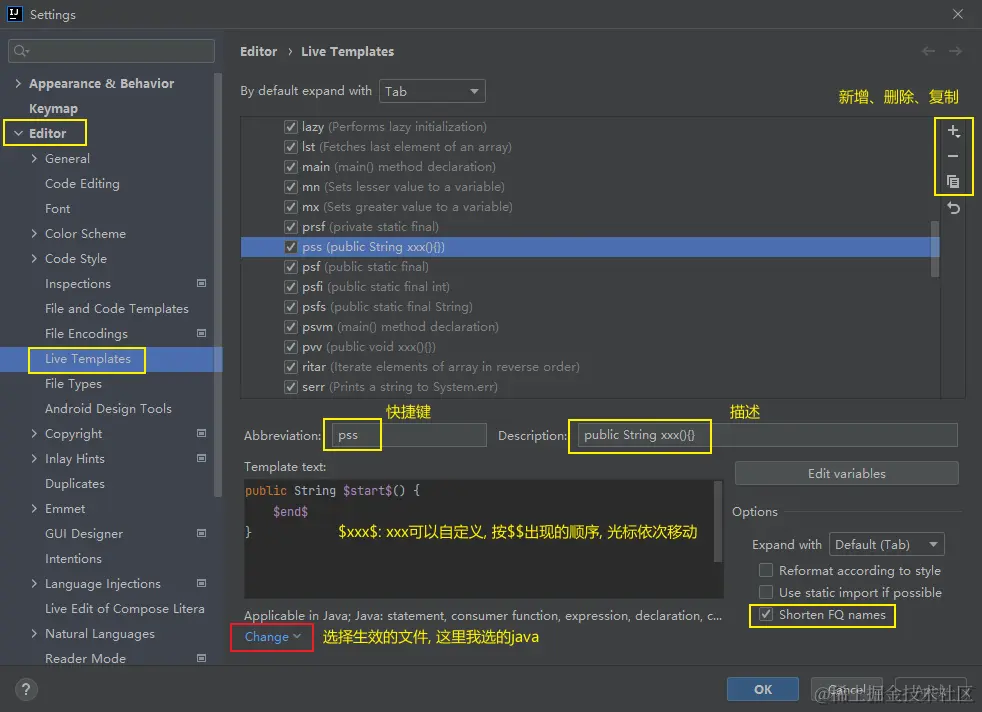Click project-level icon beside Inspections
The image size is (982, 712).
point(202,284)
